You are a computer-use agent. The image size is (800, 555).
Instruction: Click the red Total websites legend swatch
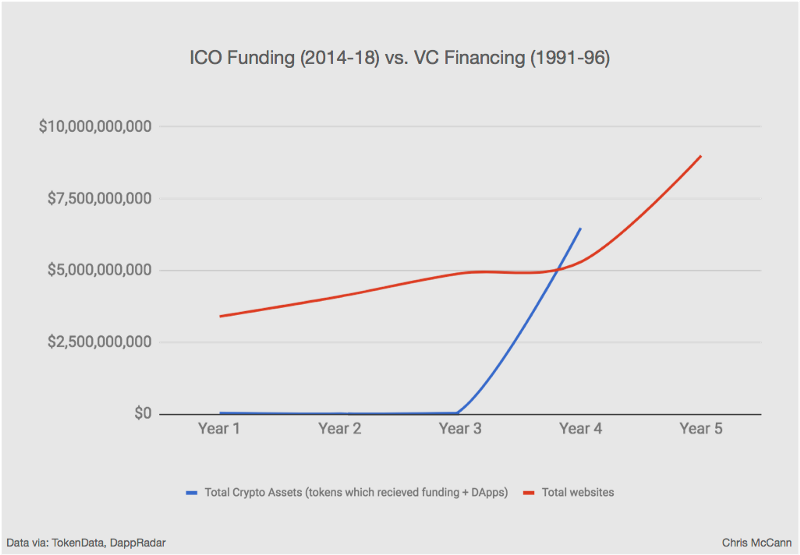tap(529, 493)
